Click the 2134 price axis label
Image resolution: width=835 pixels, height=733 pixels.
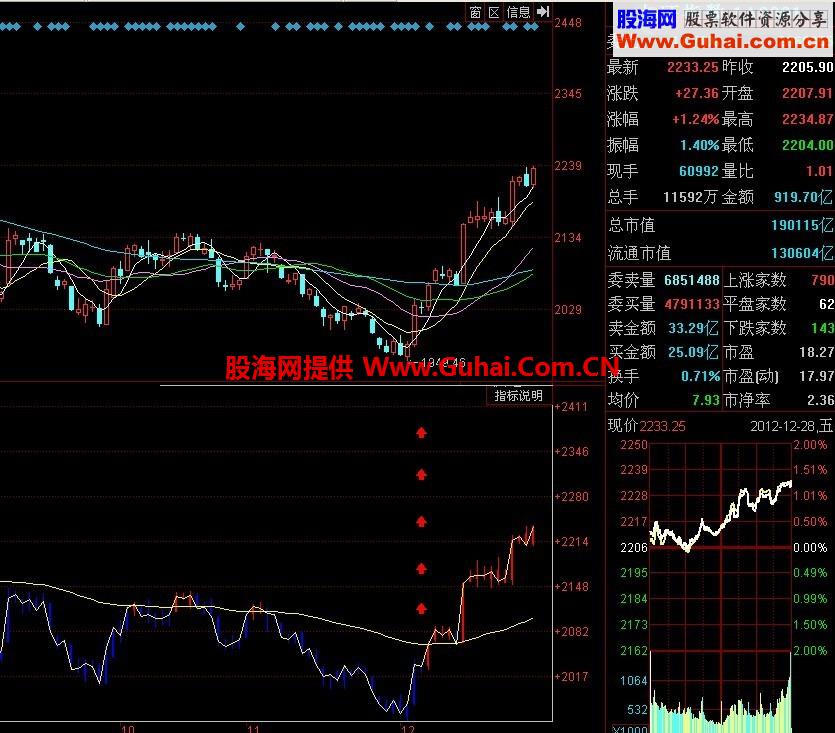click(568, 238)
